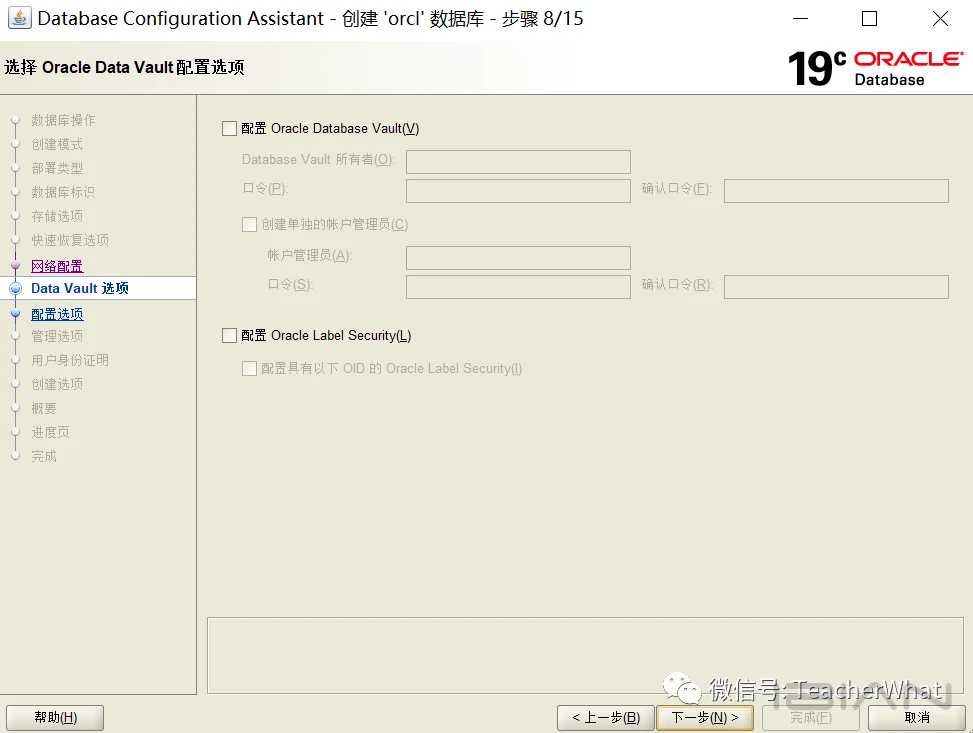The image size is (973, 733).
Task: Click the 管理选项 step text
Action: [x=57, y=336]
